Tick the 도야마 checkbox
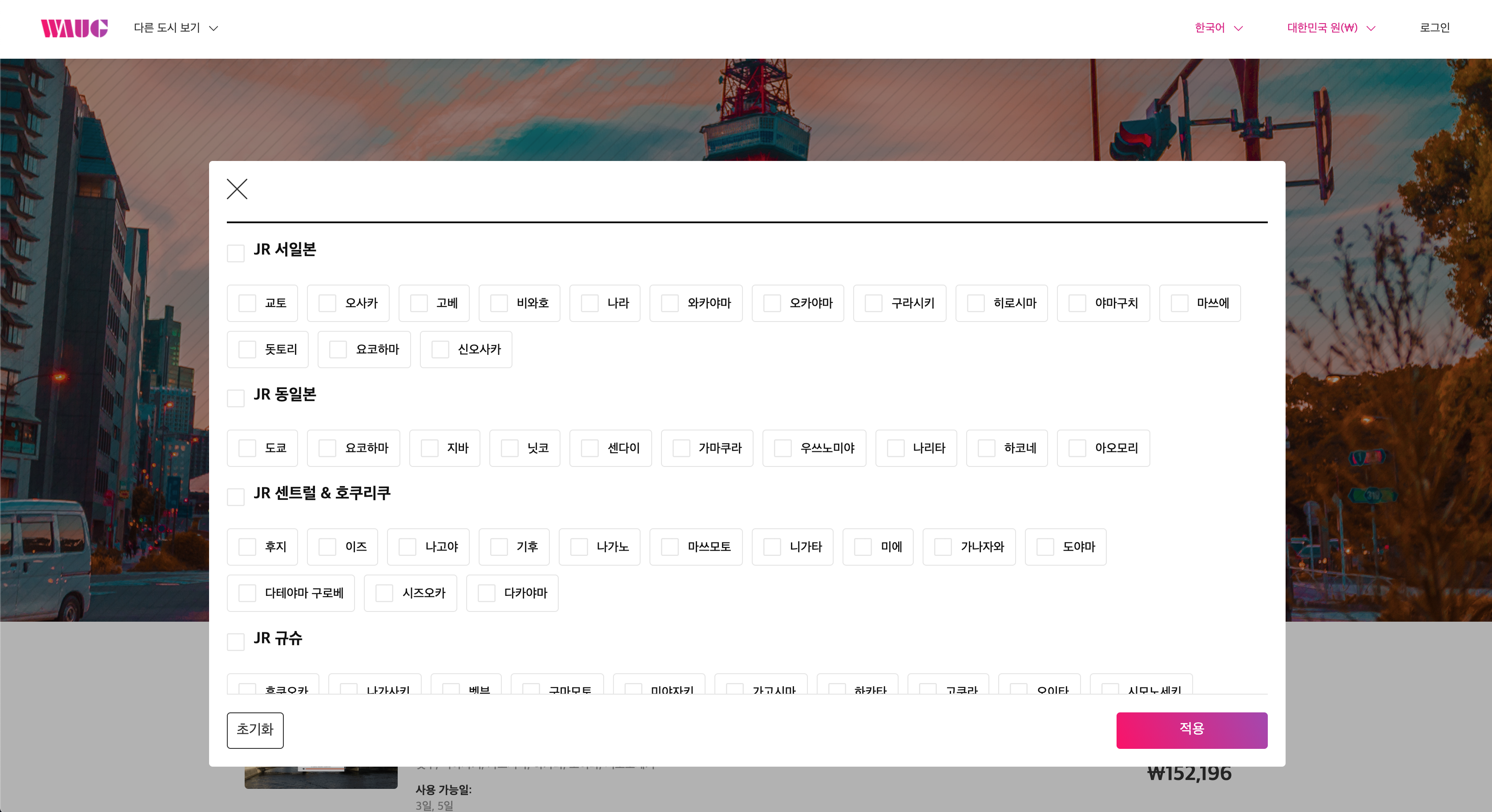1492x812 pixels. click(x=1045, y=546)
